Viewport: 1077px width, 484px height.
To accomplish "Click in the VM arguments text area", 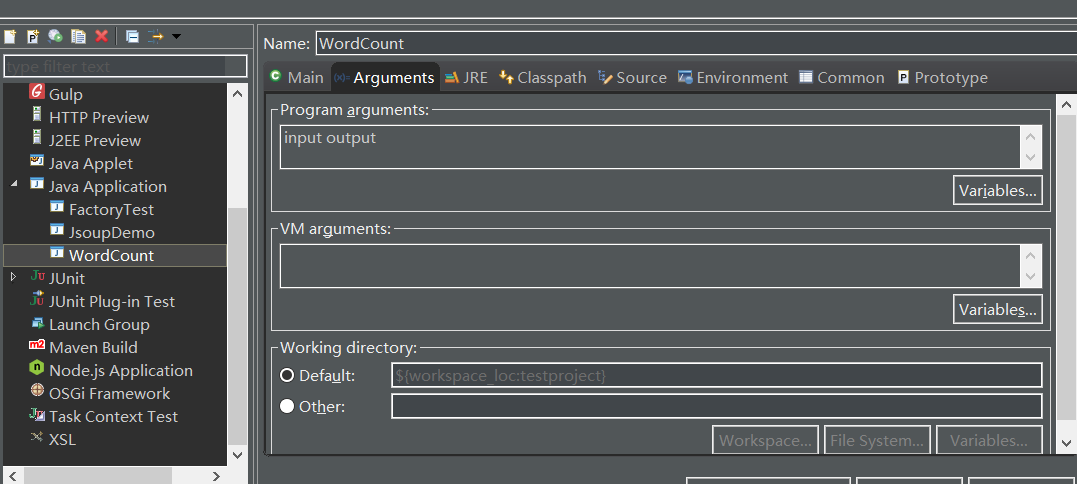I will [650, 266].
